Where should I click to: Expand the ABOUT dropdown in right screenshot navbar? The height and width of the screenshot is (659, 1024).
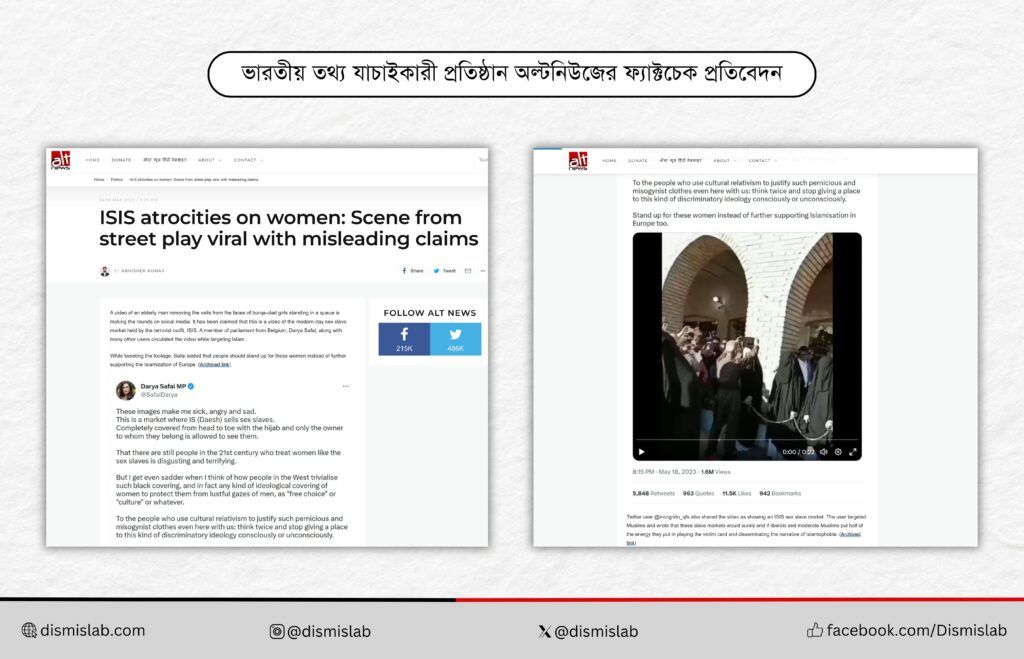click(723, 160)
